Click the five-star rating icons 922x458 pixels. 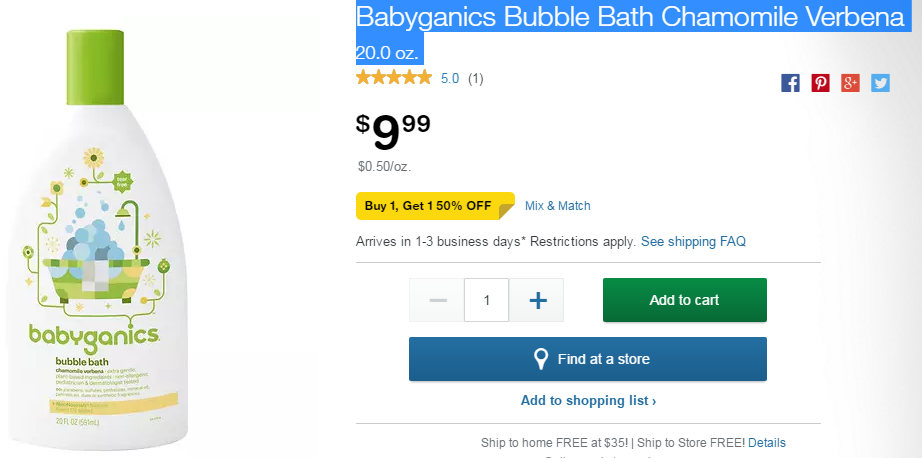coord(394,78)
